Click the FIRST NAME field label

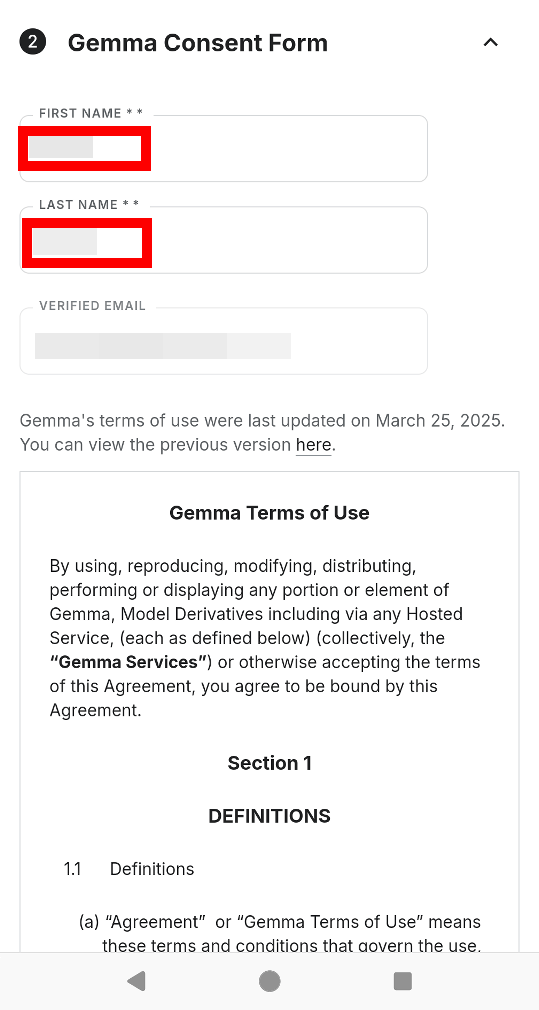91,113
